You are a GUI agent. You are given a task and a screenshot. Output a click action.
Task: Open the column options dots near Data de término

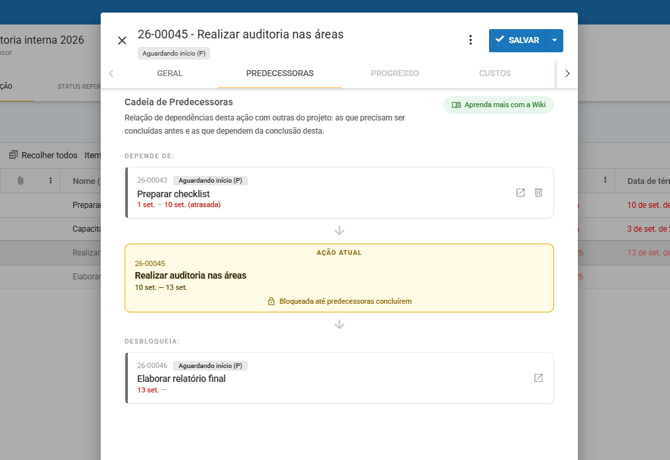click(x=605, y=180)
